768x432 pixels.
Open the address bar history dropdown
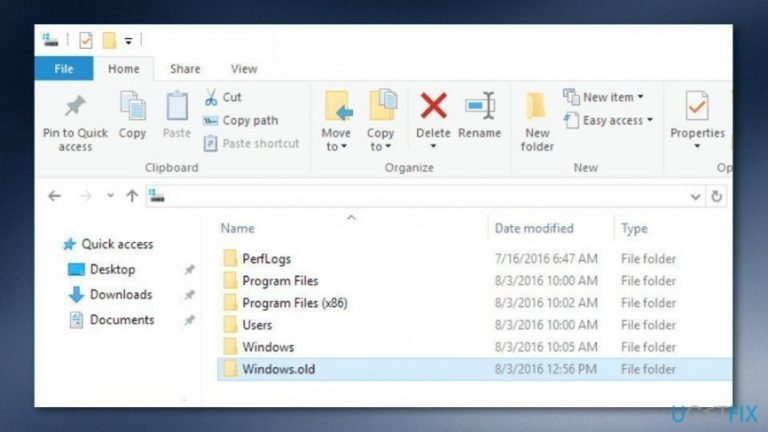695,197
